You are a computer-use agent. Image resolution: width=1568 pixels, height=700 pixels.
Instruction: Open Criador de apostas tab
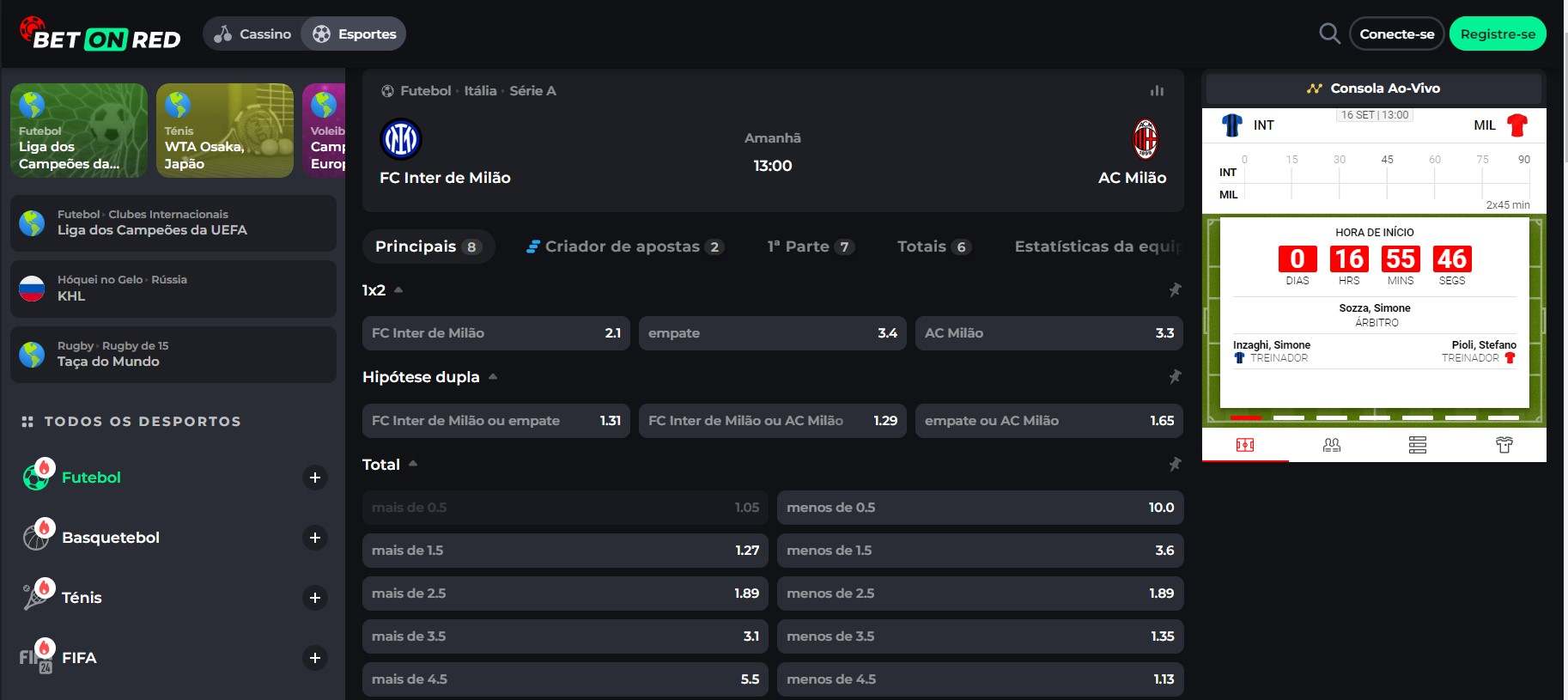click(625, 247)
